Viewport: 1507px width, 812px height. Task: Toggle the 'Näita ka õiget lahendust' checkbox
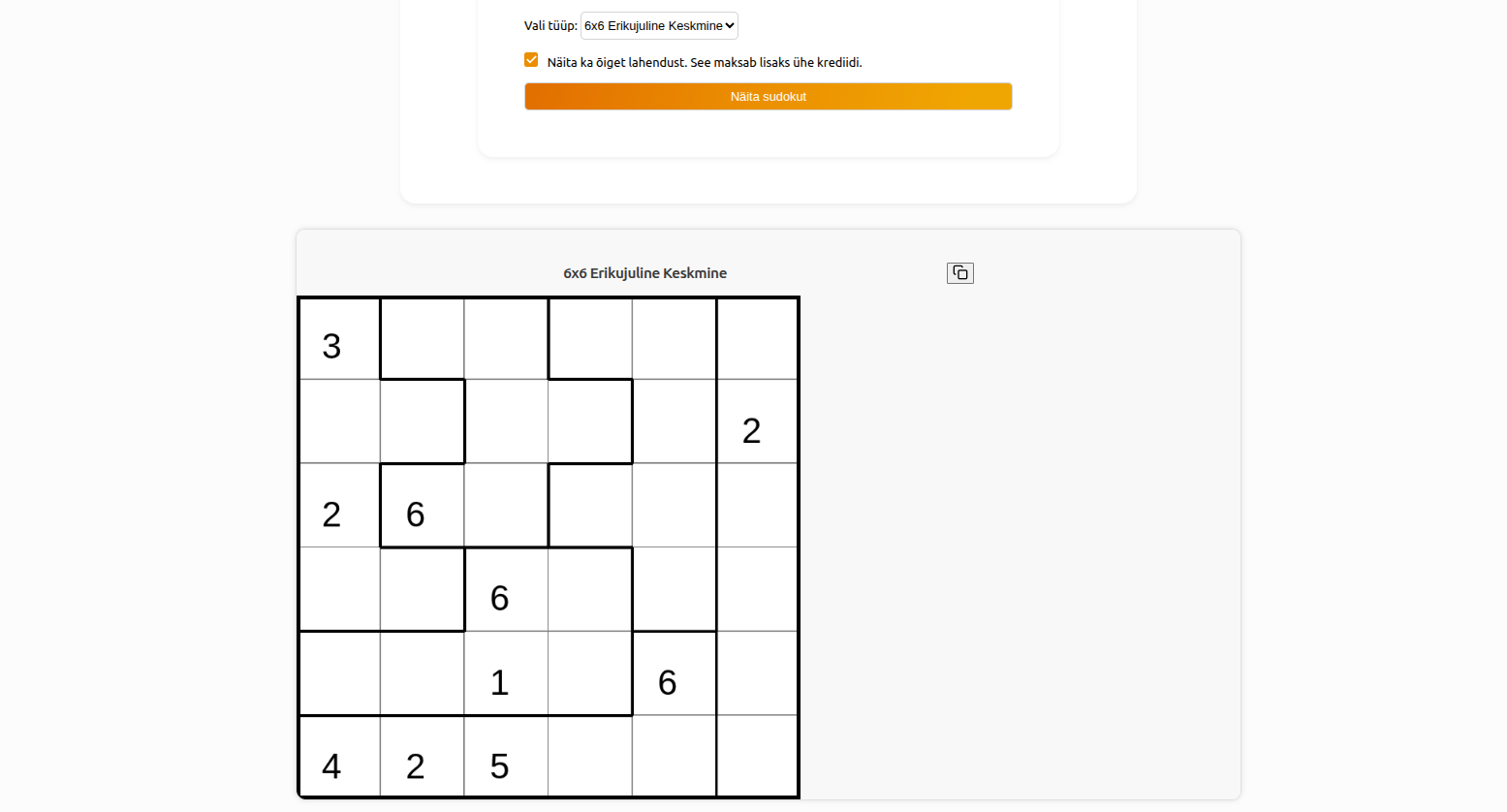(x=531, y=60)
